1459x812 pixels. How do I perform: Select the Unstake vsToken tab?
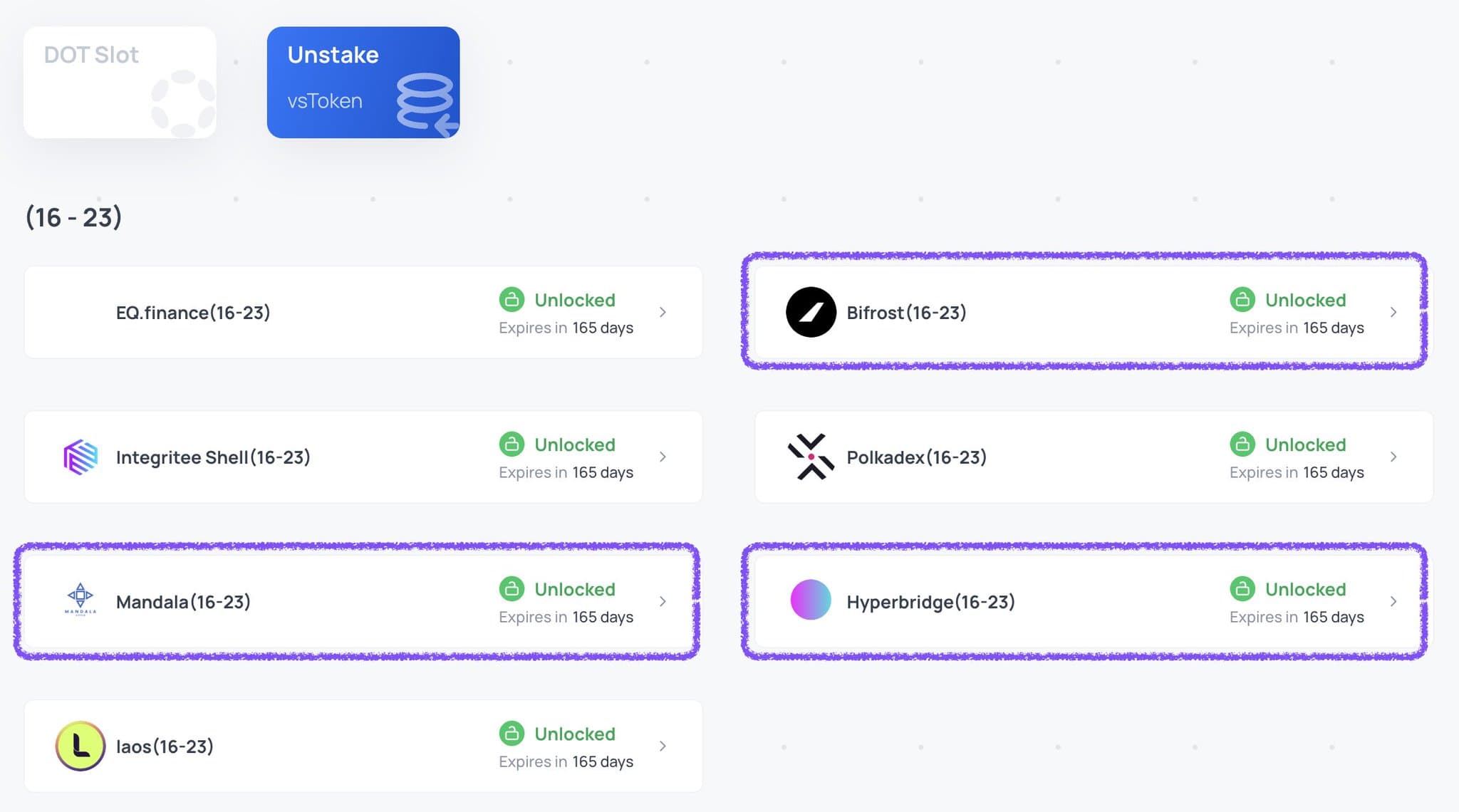click(363, 82)
